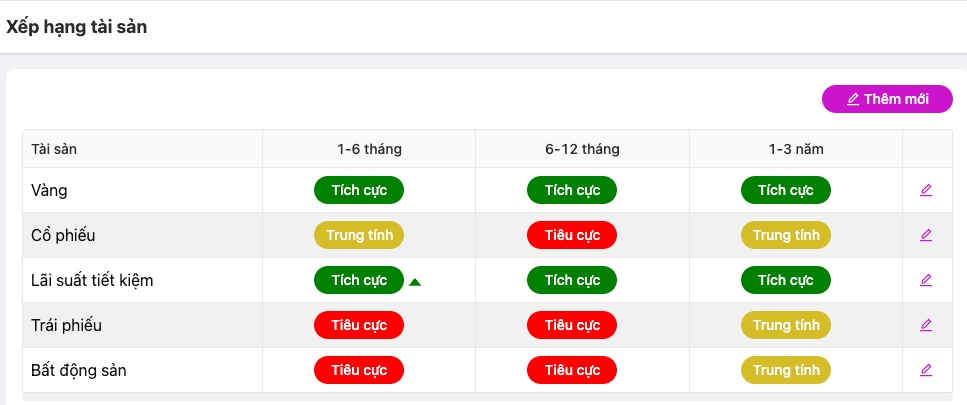The height and width of the screenshot is (405, 967).
Task: Open edit for the Trái phiếu row
Action: pos(926,325)
